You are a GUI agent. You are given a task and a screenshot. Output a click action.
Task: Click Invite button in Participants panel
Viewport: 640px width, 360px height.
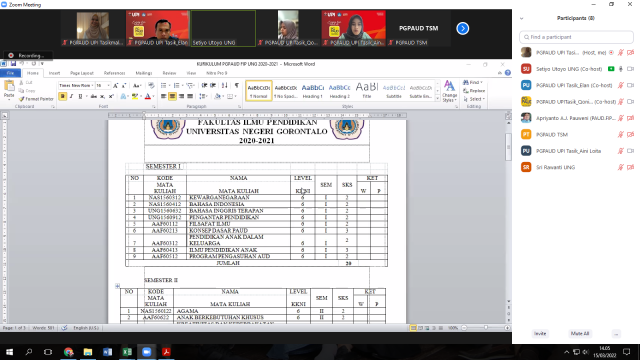point(540,333)
